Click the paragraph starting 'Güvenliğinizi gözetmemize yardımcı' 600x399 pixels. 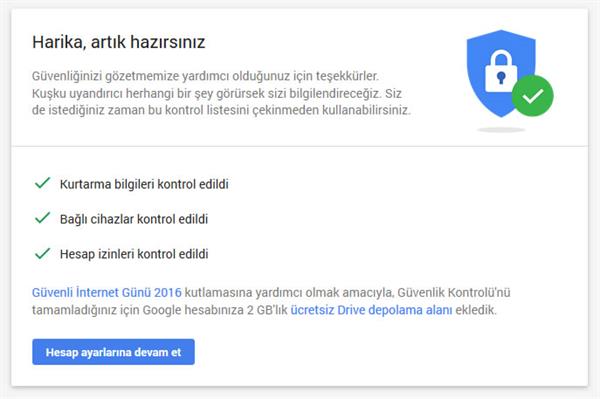point(221,93)
